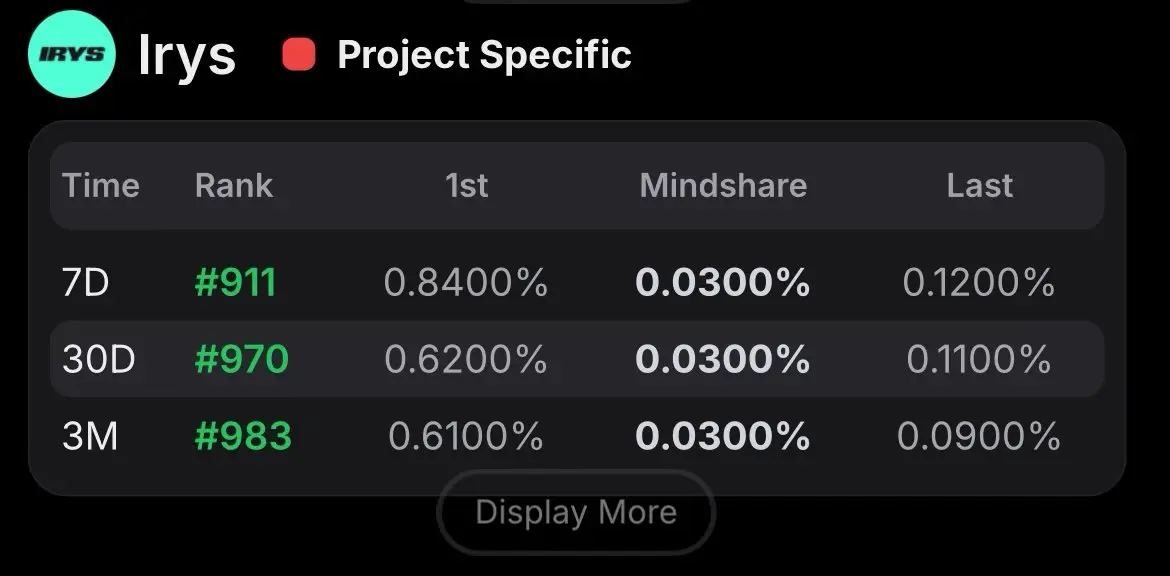Open the Irys project name
The image size is (1170, 576).
(x=187, y=54)
